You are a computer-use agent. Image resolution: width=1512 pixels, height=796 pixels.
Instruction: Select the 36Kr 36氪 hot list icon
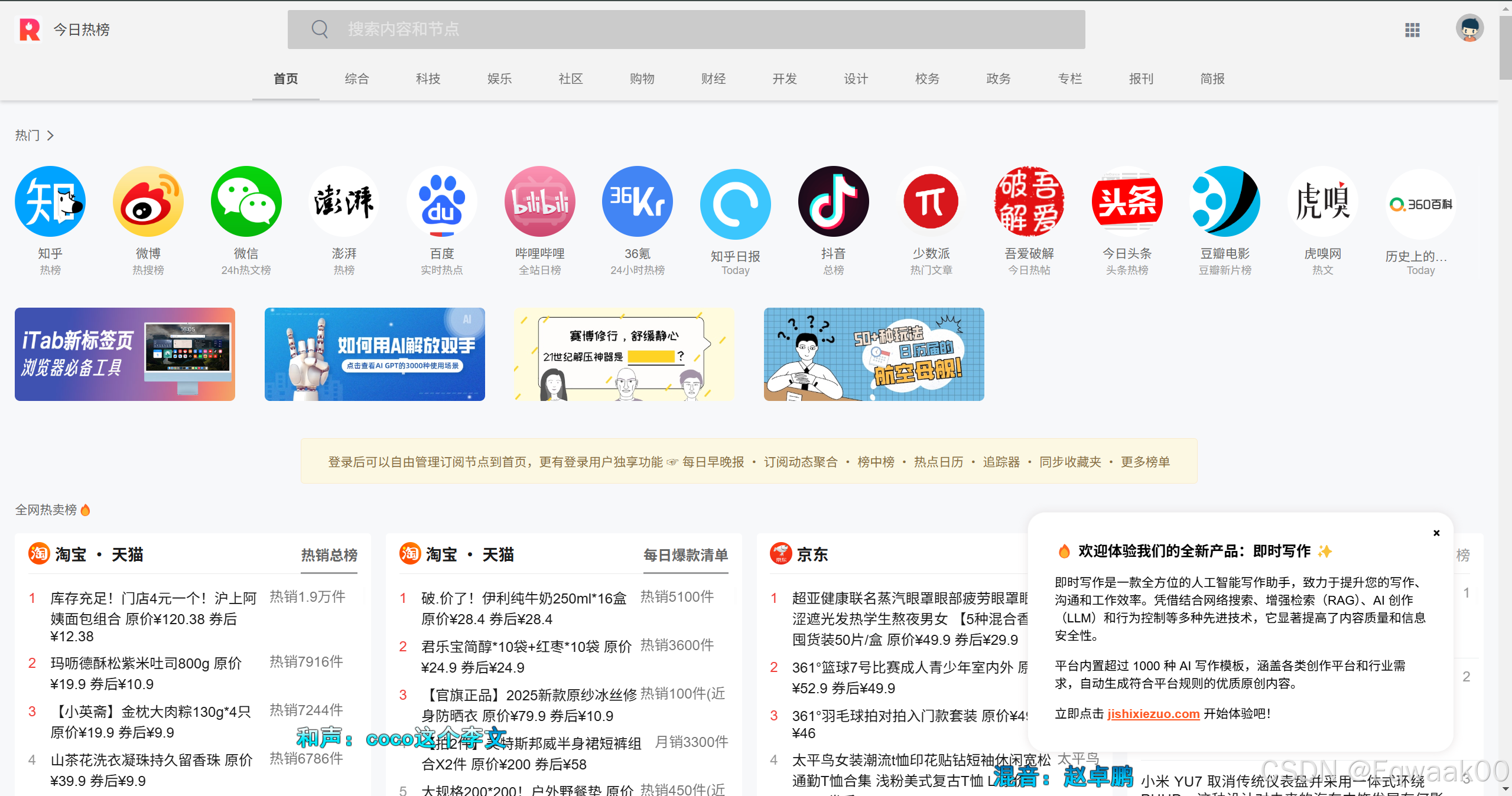637,202
